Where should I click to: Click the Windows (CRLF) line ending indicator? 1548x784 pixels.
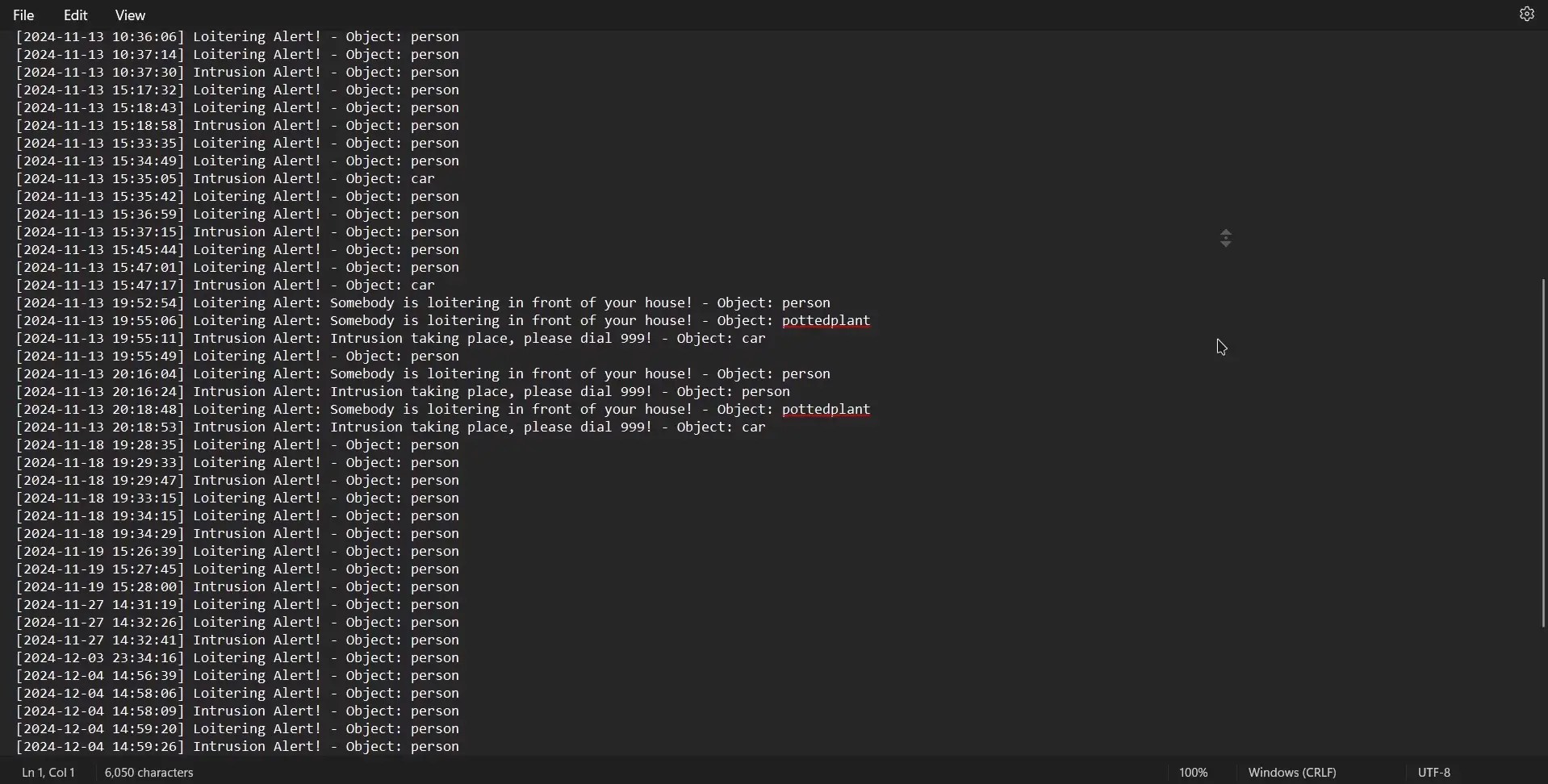[1292, 773]
